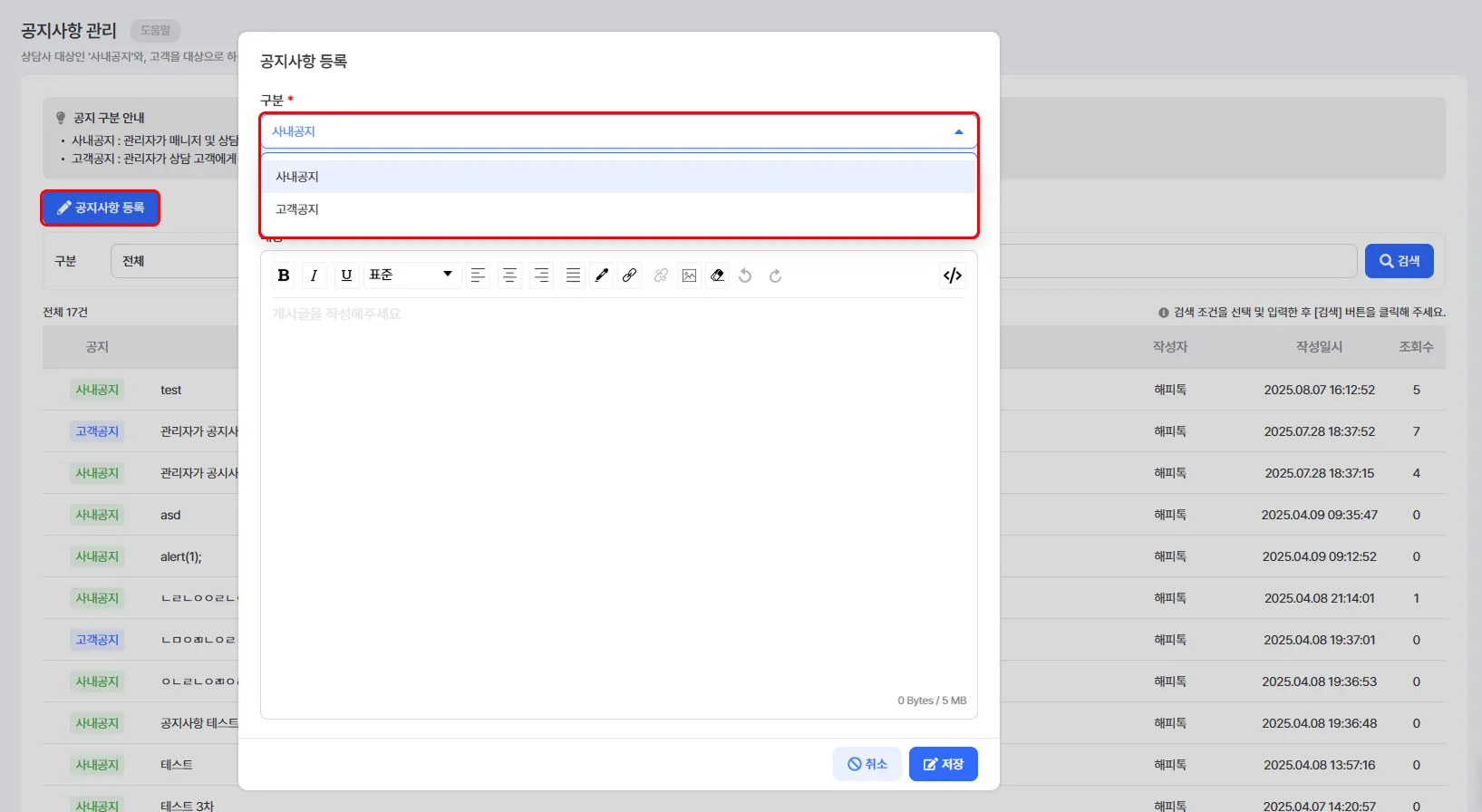The height and width of the screenshot is (812, 1482).
Task: Justify the text alignment
Action: pos(573,275)
